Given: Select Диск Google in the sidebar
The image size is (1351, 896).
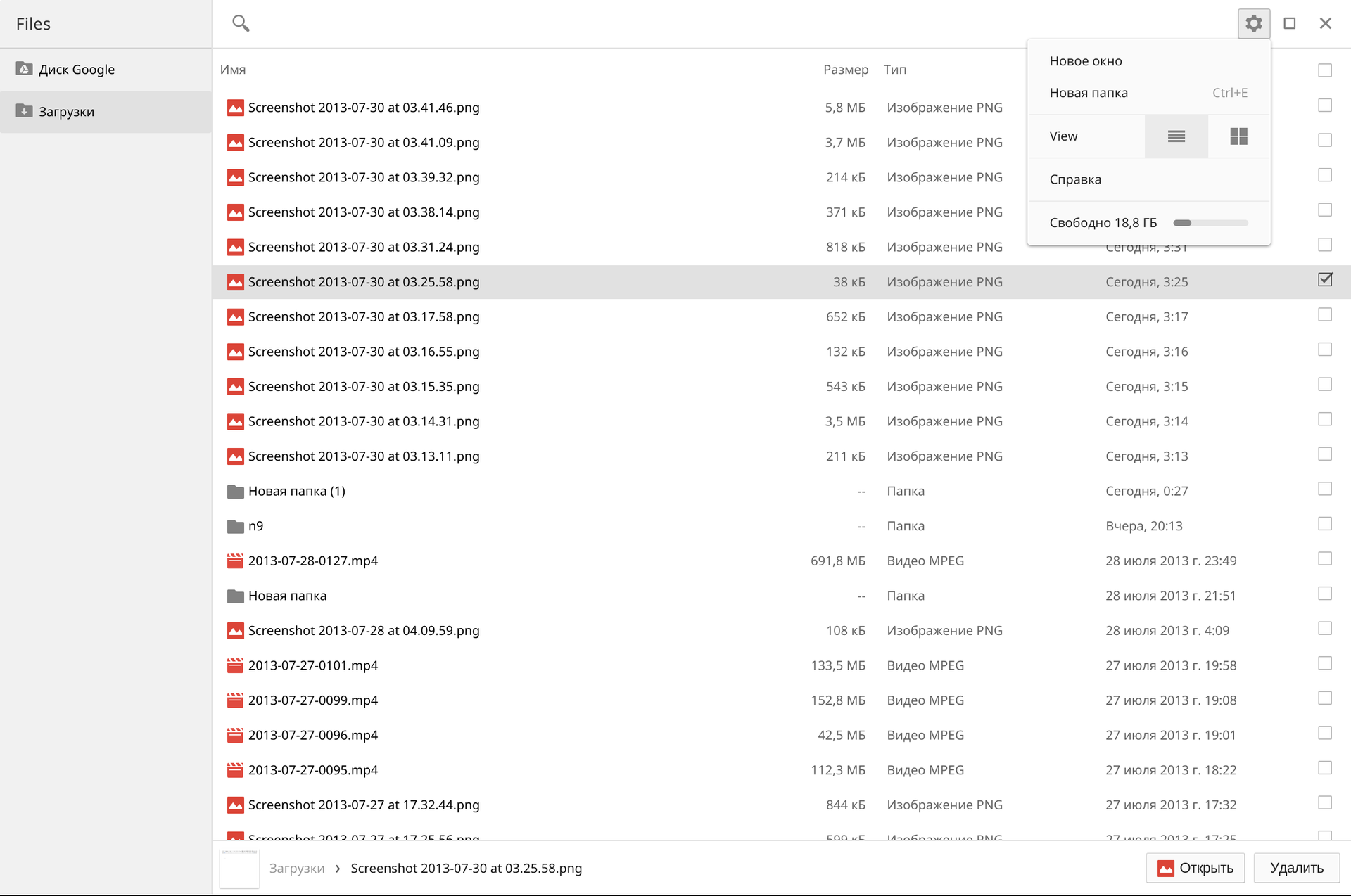Looking at the screenshot, I should tap(106, 70).
